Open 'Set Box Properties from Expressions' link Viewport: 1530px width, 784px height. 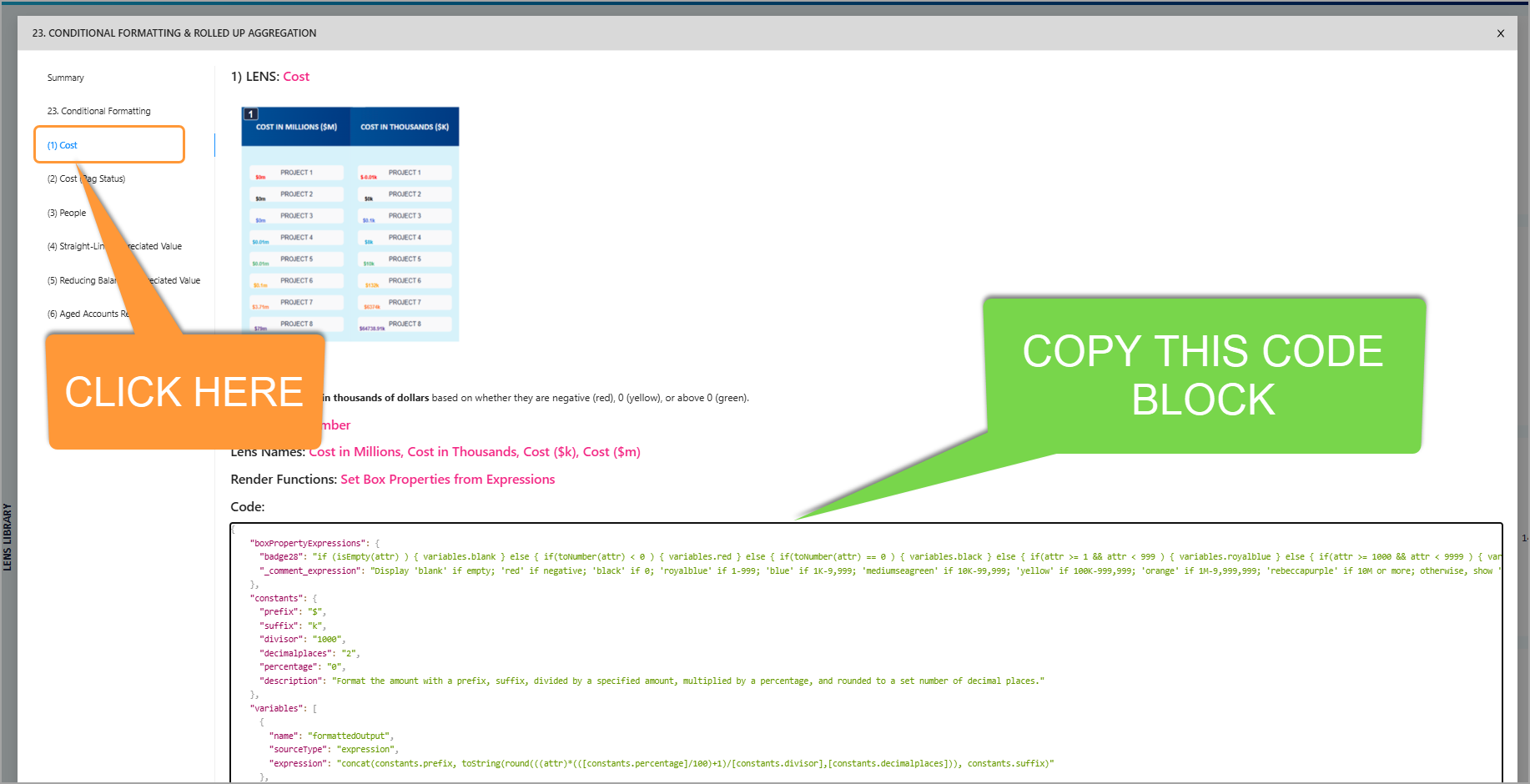447,480
